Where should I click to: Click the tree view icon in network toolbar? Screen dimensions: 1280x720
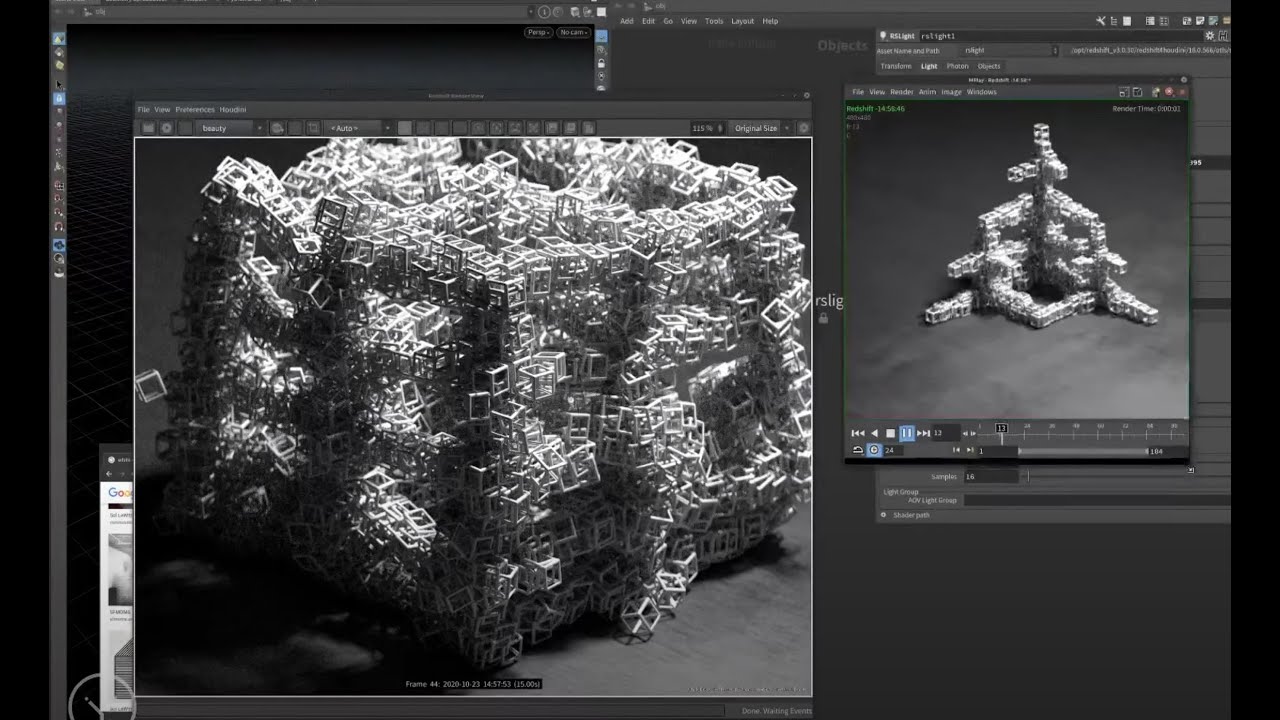(x=1116, y=21)
